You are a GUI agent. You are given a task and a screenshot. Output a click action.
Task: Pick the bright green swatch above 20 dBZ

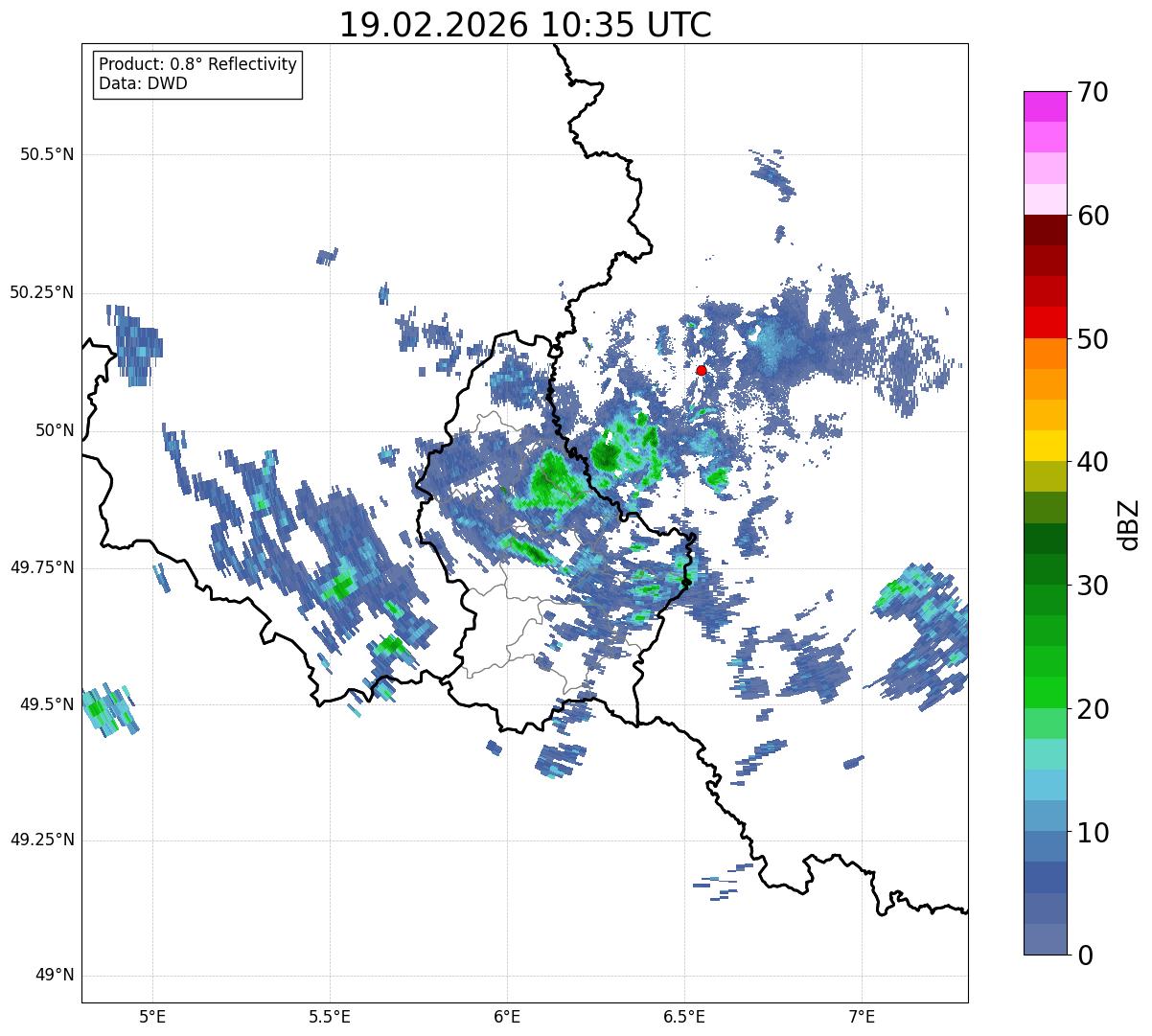(x=1045, y=693)
